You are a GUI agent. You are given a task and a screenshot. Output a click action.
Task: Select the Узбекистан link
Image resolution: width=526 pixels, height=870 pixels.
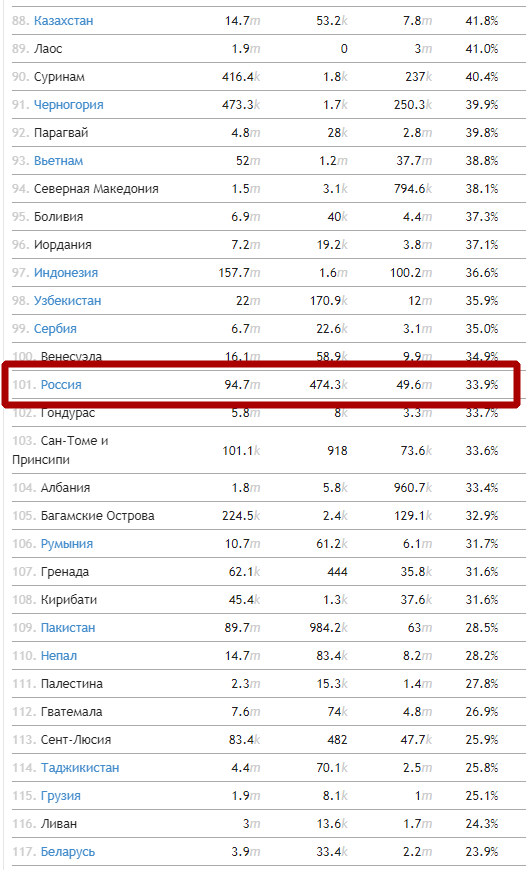click(x=67, y=301)
